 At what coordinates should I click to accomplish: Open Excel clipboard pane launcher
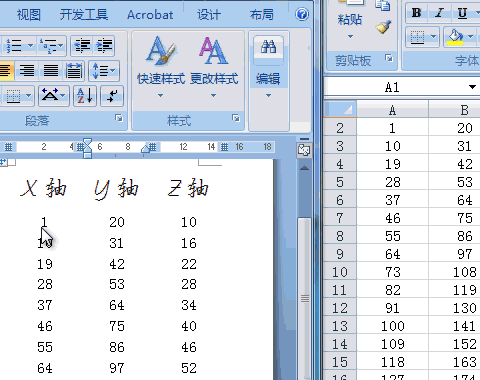coord(389,58)
